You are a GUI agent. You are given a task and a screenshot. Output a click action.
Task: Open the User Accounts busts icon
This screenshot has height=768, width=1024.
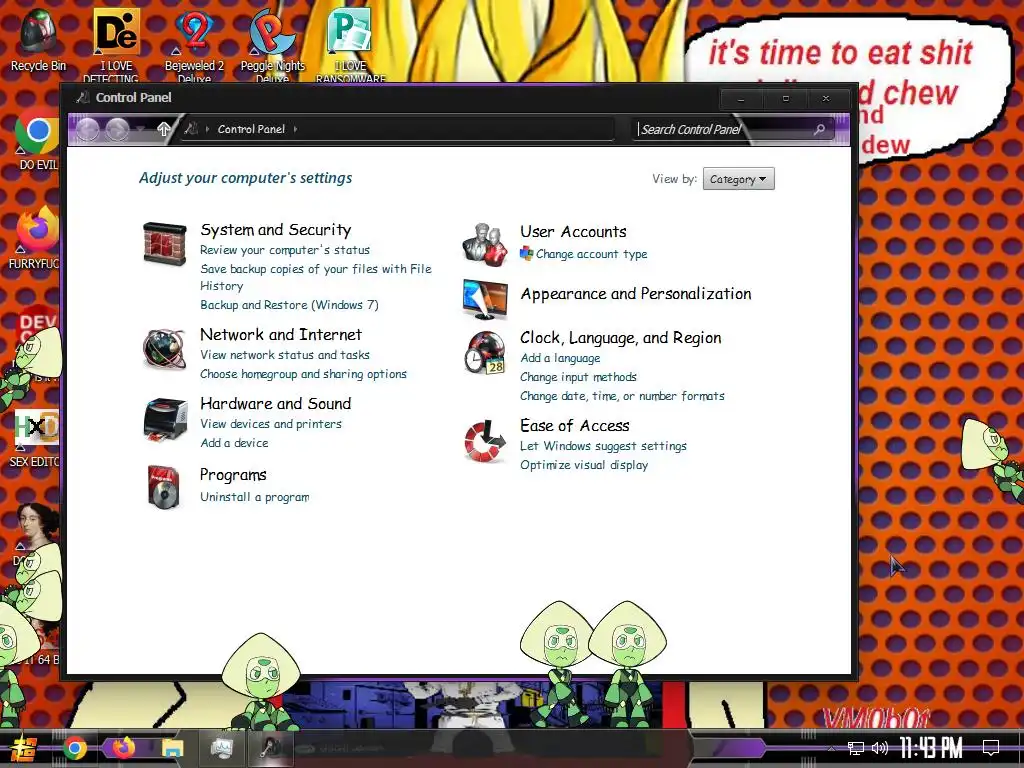click(x=485, y=244)
